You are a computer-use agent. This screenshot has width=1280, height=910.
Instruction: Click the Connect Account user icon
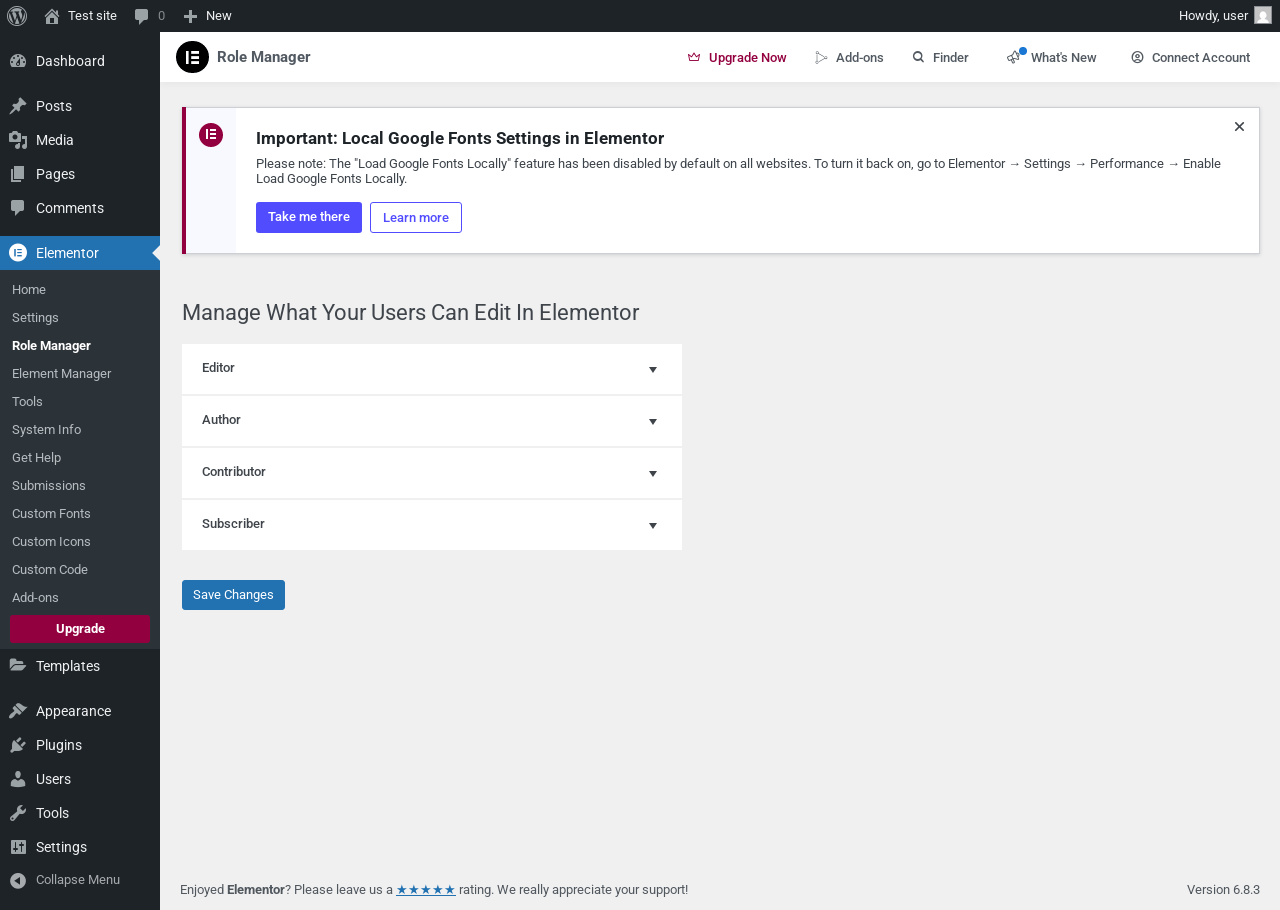1137,57
